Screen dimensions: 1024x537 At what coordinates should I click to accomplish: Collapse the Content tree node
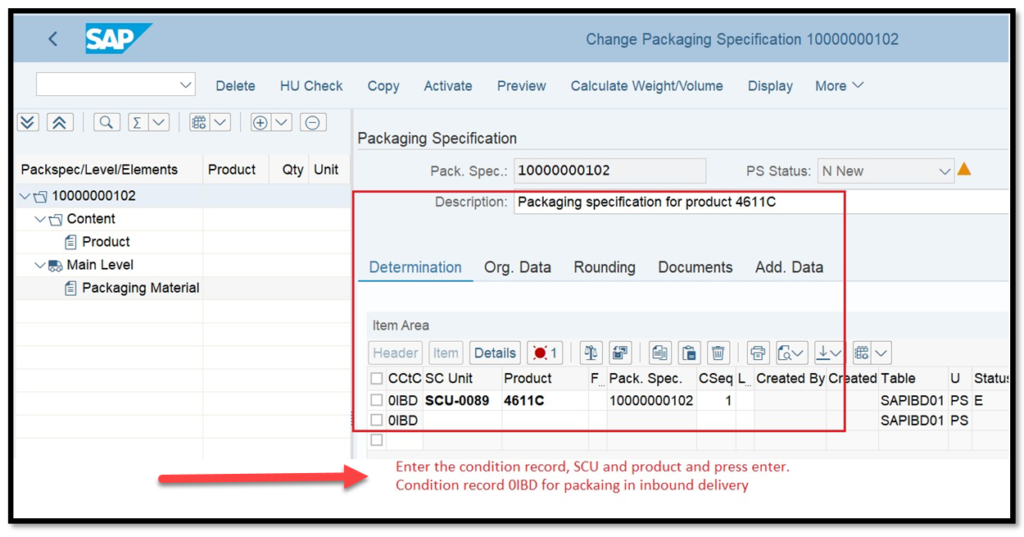pyautogui.click(x=40, y=219)
